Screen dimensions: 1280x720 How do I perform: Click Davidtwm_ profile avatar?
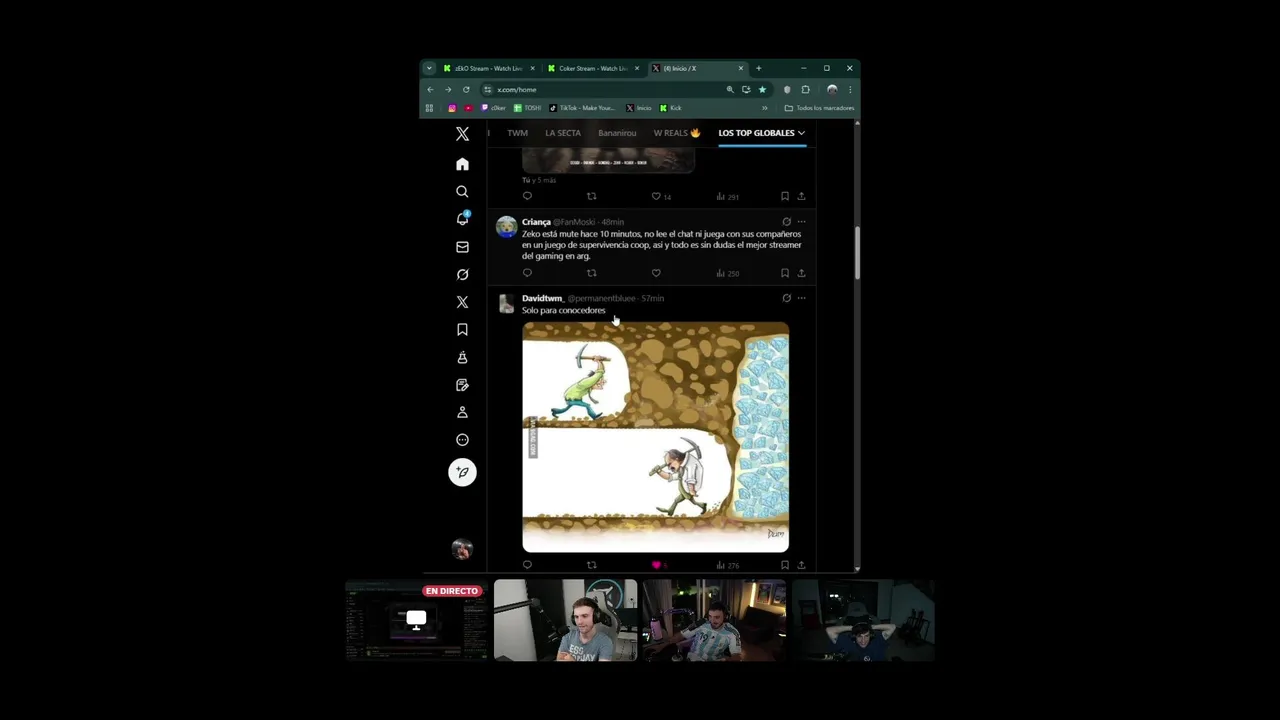(507, 304)
